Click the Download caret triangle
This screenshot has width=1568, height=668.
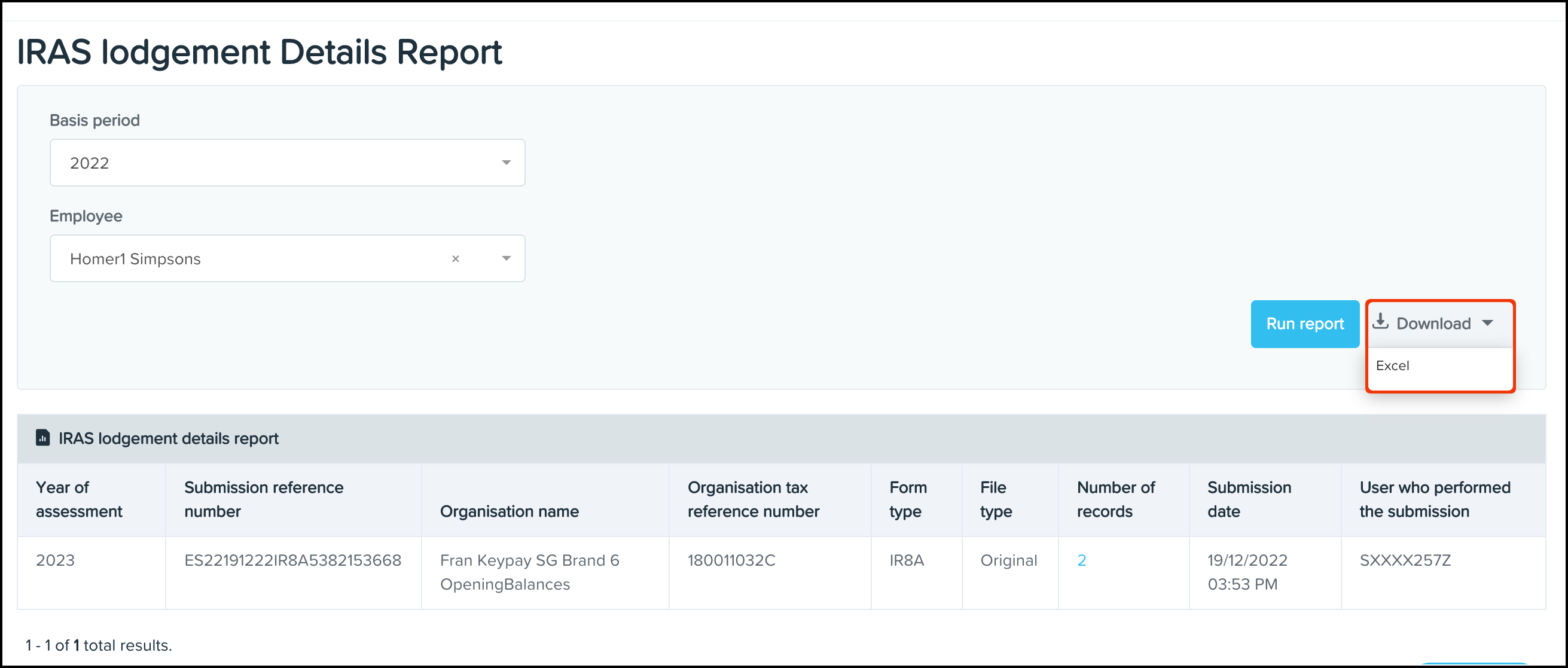click(1488, 323)
